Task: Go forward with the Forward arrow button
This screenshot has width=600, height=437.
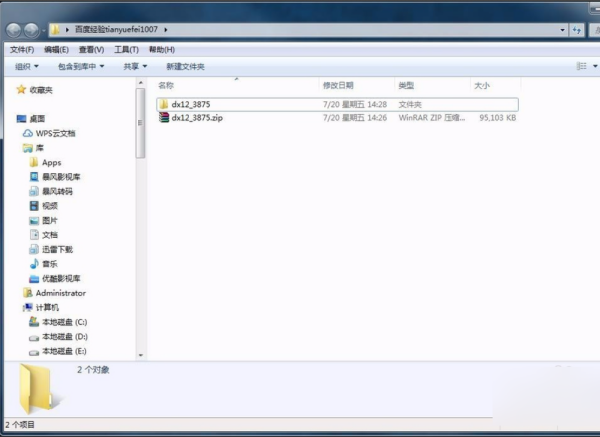Action: click(31, 30)
